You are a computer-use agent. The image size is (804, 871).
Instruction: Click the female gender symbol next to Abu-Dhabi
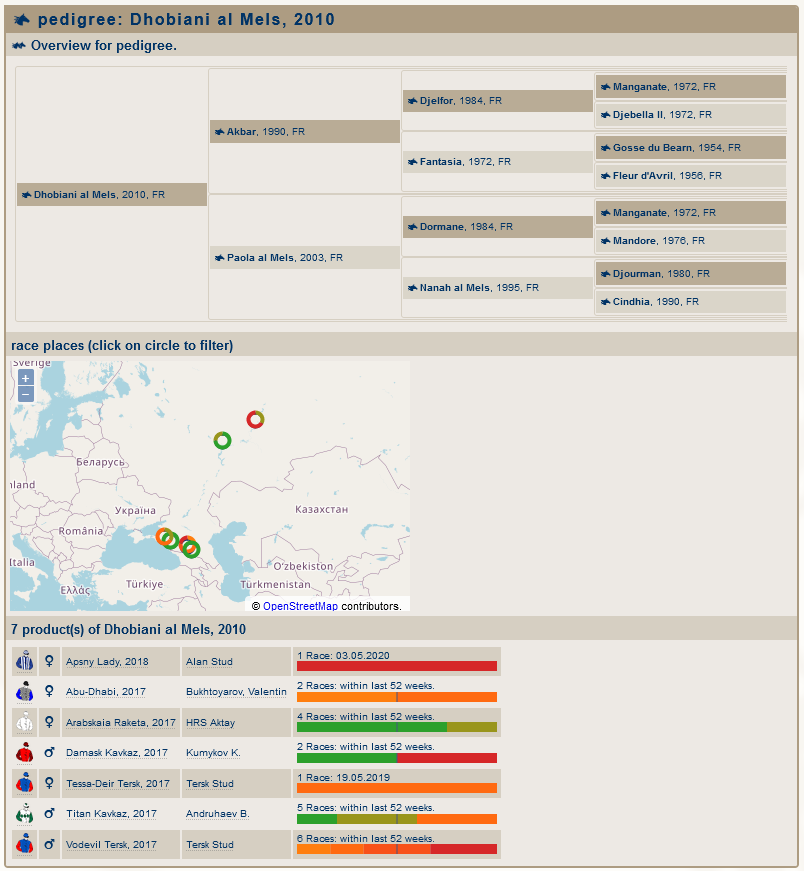point(49,692)
